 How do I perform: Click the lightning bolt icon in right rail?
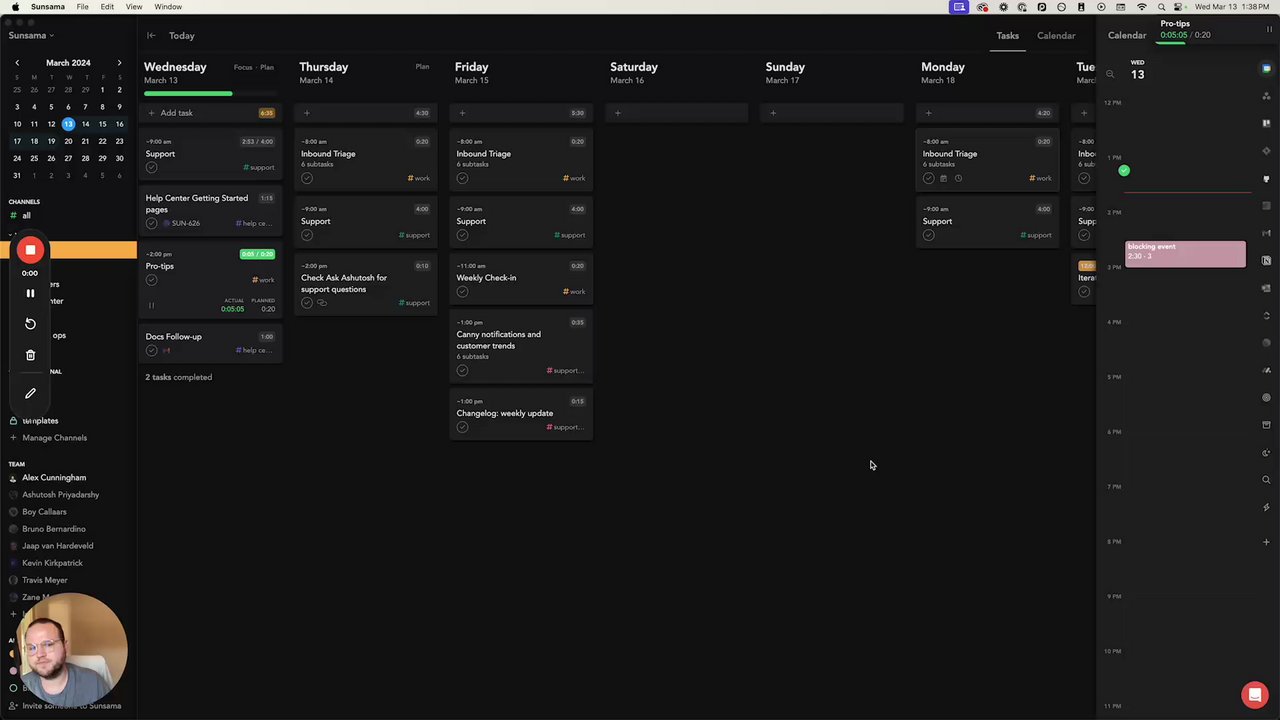1266,507
